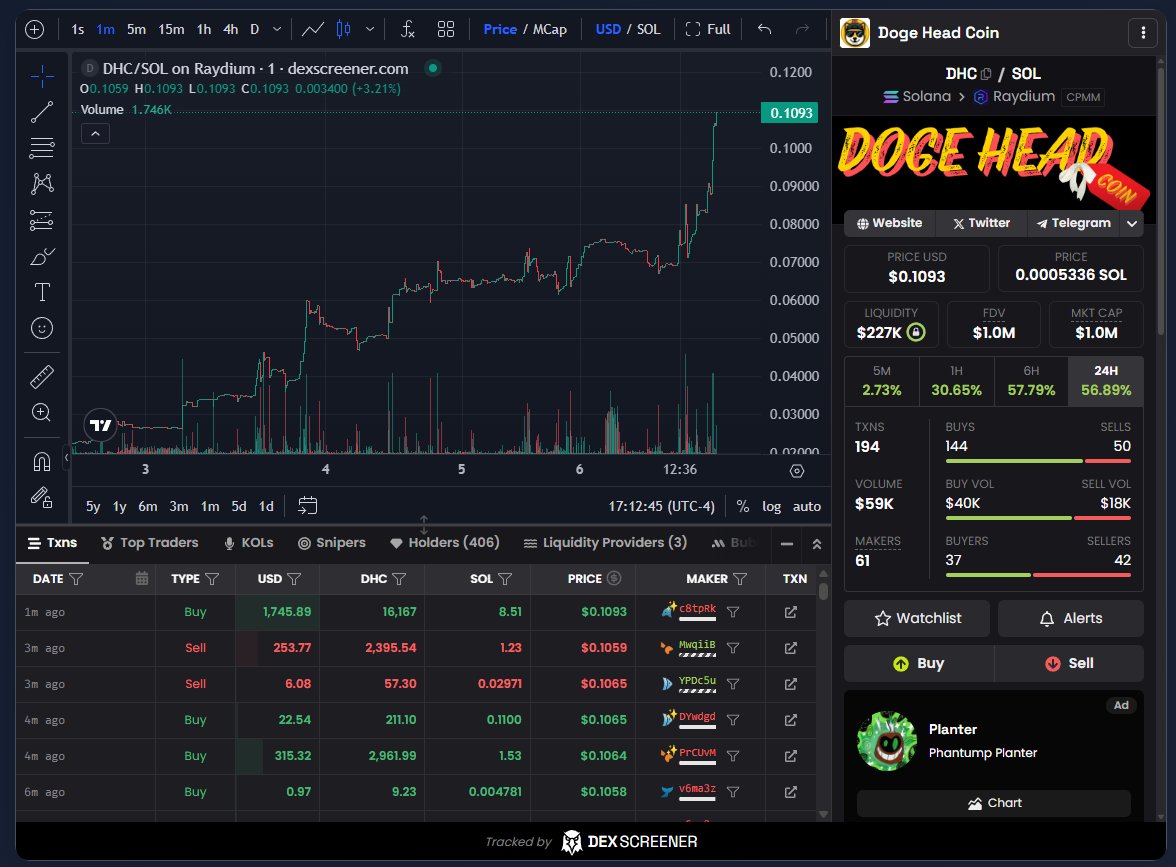Image resolution: width=1176 pixels, height=867 pixels.
Task: Switch to line chart type
Action: [313, 29]
